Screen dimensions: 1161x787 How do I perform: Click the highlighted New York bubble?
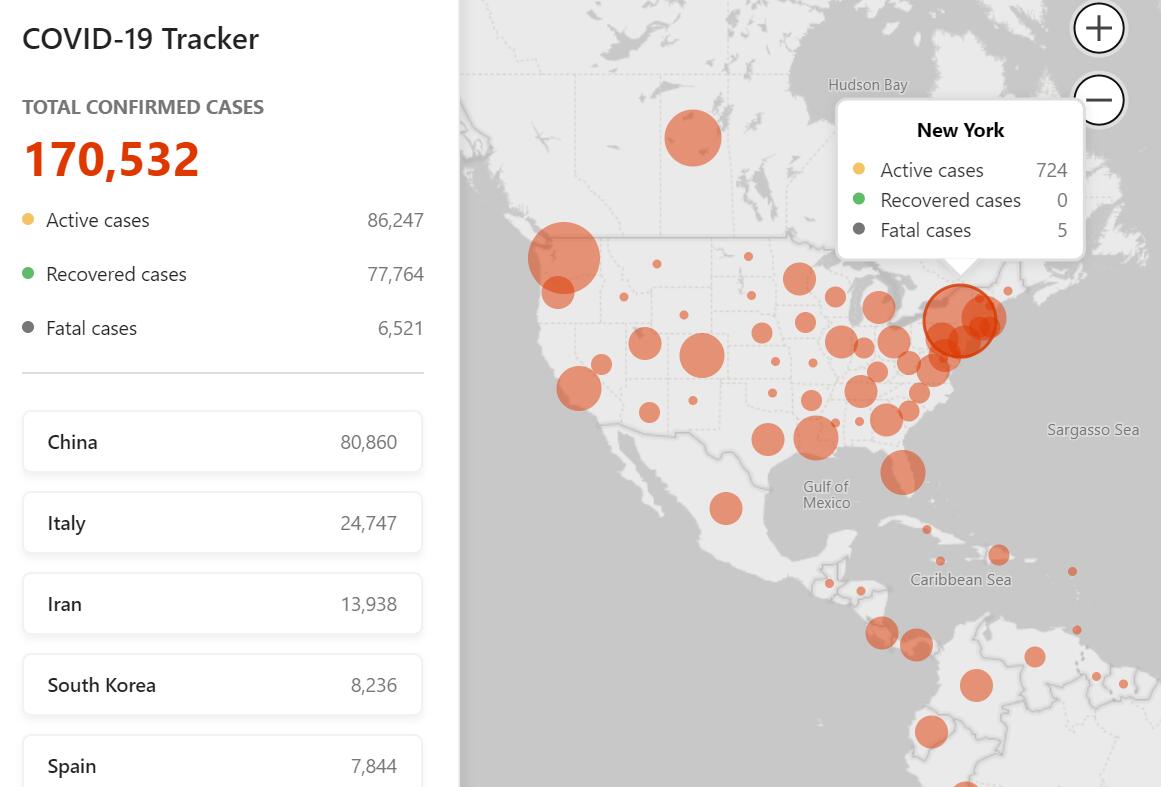coord(958,320)
